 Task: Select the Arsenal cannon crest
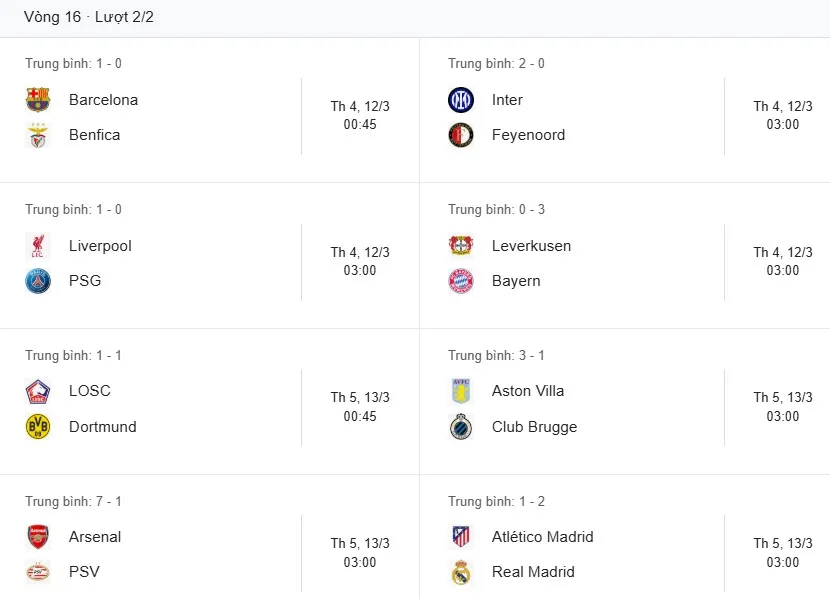38,537
